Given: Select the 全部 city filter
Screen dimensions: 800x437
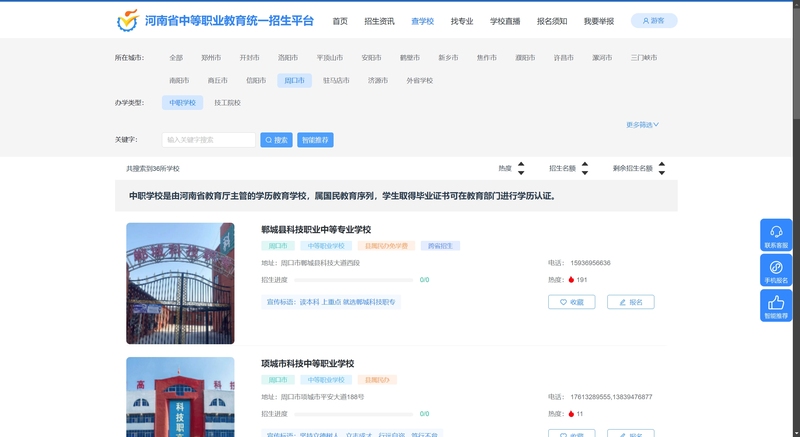Looking at the screenshot, I should click(176, 58).
